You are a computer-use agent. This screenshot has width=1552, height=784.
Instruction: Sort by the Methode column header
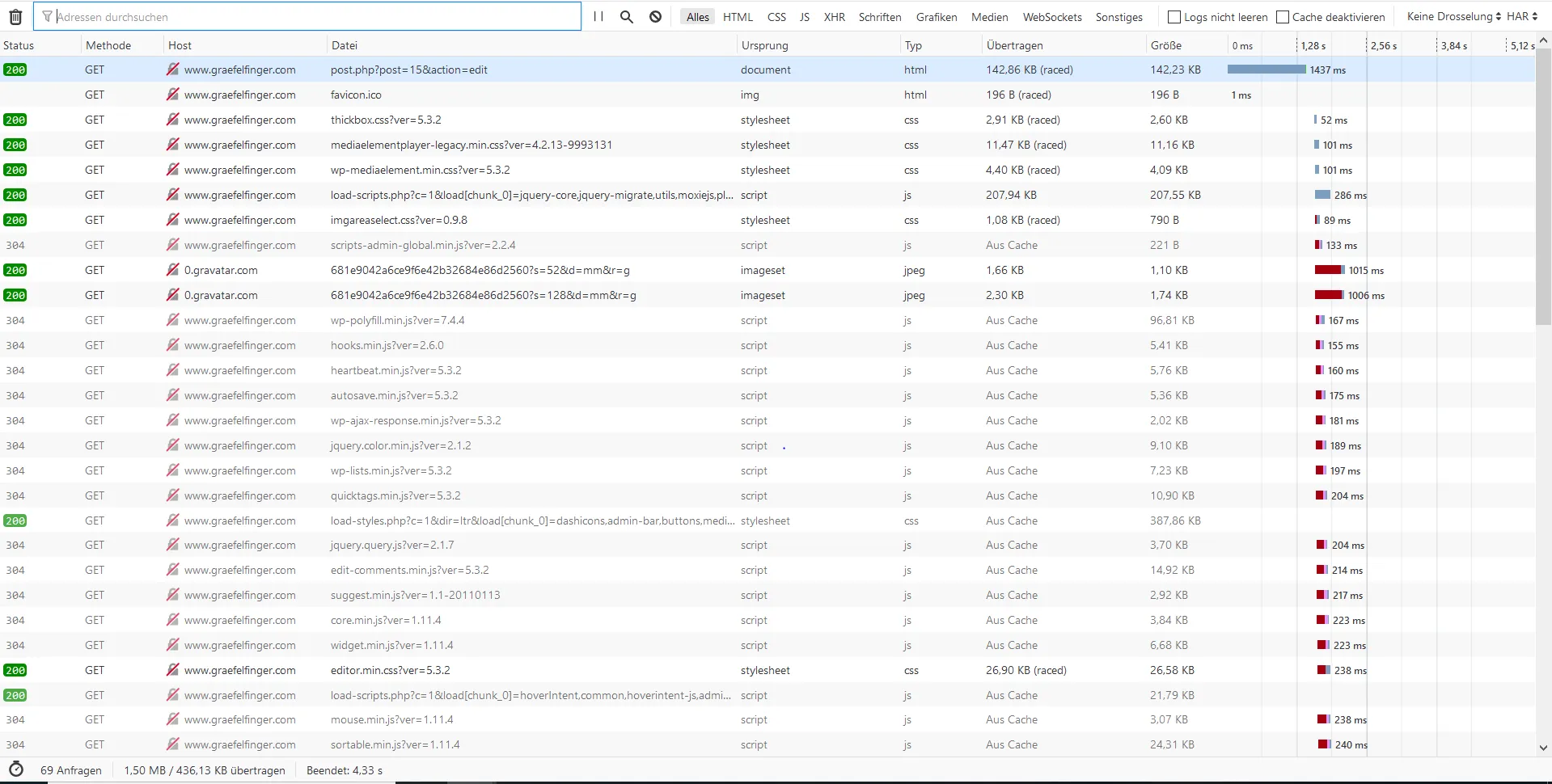(x=123, y=45)
